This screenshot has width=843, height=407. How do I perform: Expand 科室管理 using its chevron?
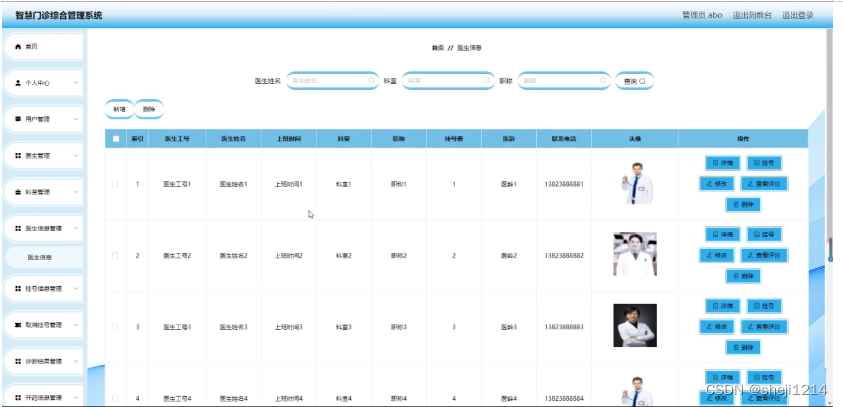[76, 192]
